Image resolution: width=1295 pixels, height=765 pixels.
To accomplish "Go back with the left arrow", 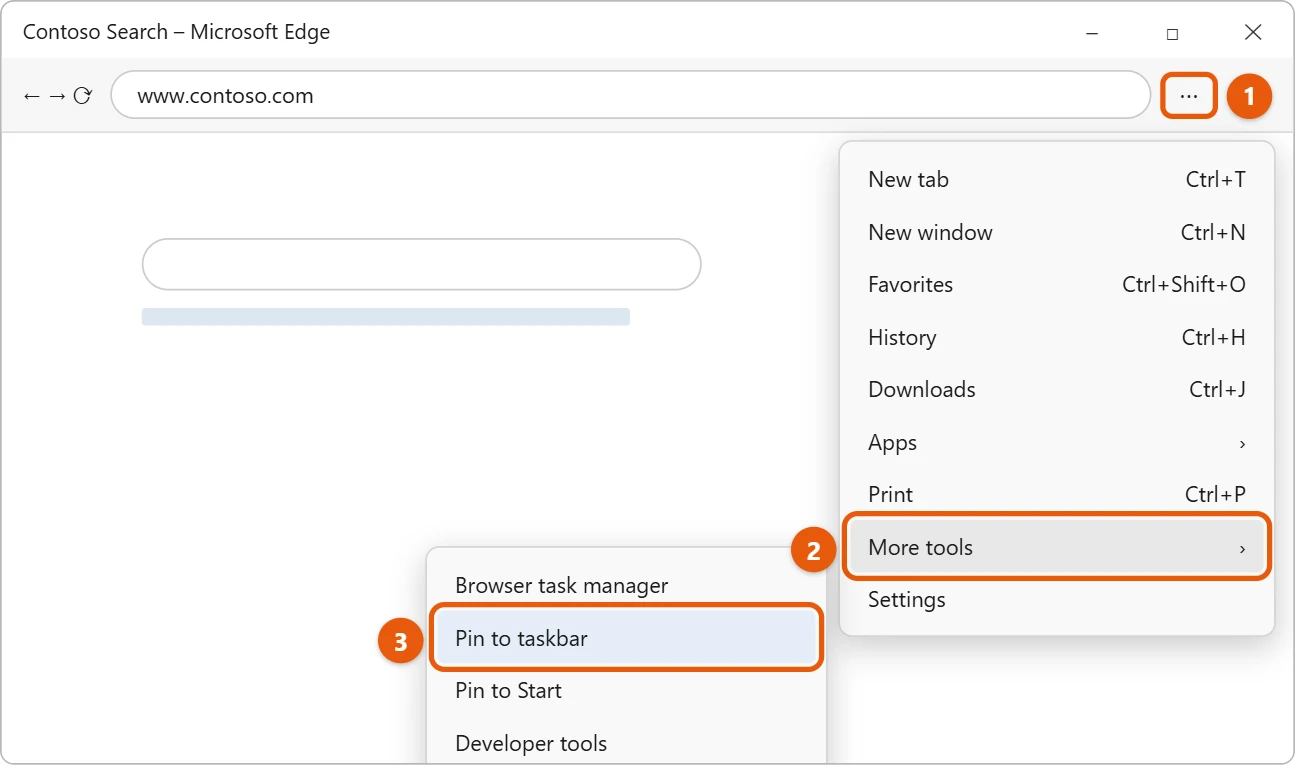I will (x=32, y=96).
